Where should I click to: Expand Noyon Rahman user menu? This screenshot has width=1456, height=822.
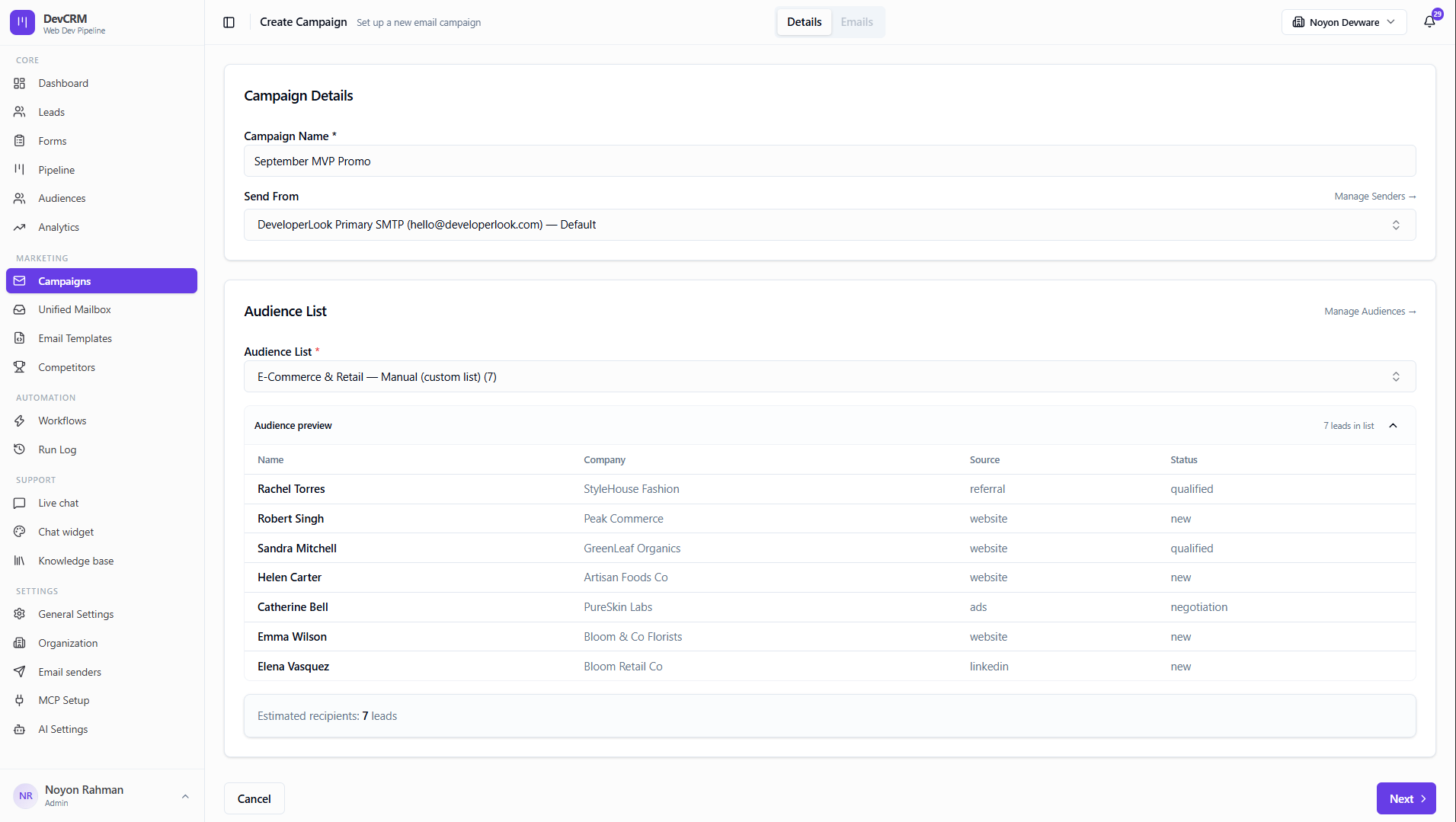point(101,795)
